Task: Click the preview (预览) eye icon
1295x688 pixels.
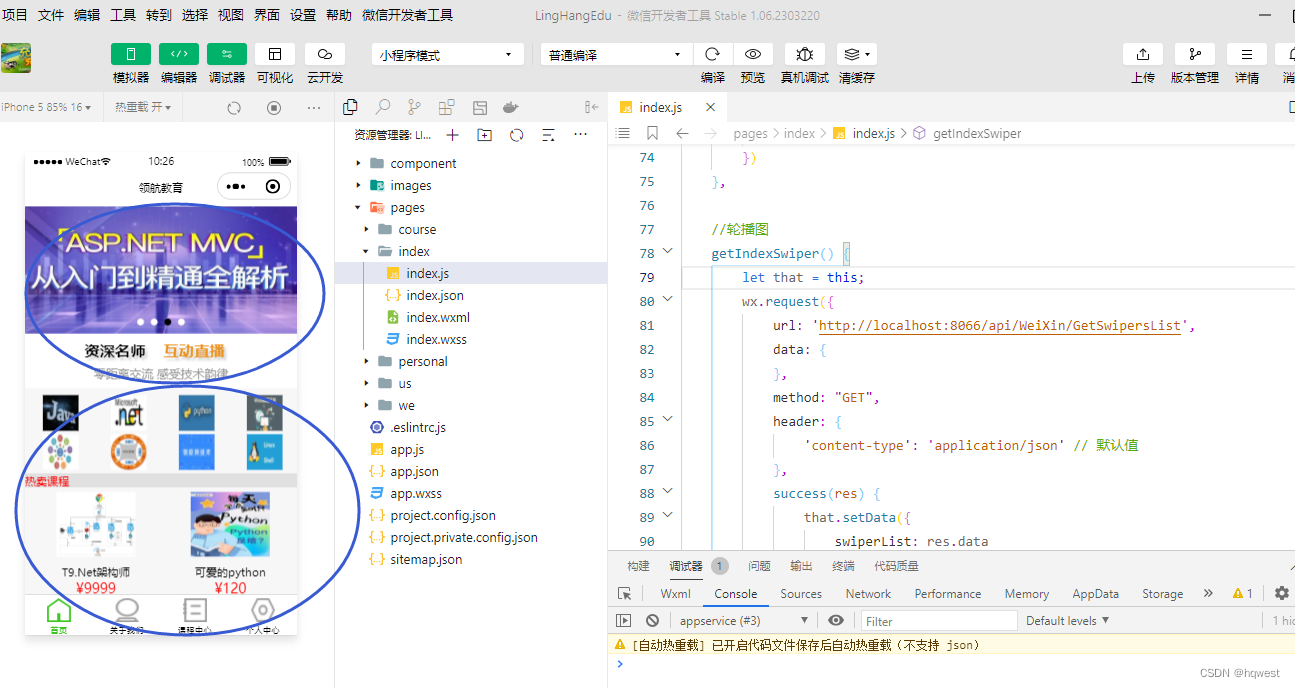Action: pos(753,54)
